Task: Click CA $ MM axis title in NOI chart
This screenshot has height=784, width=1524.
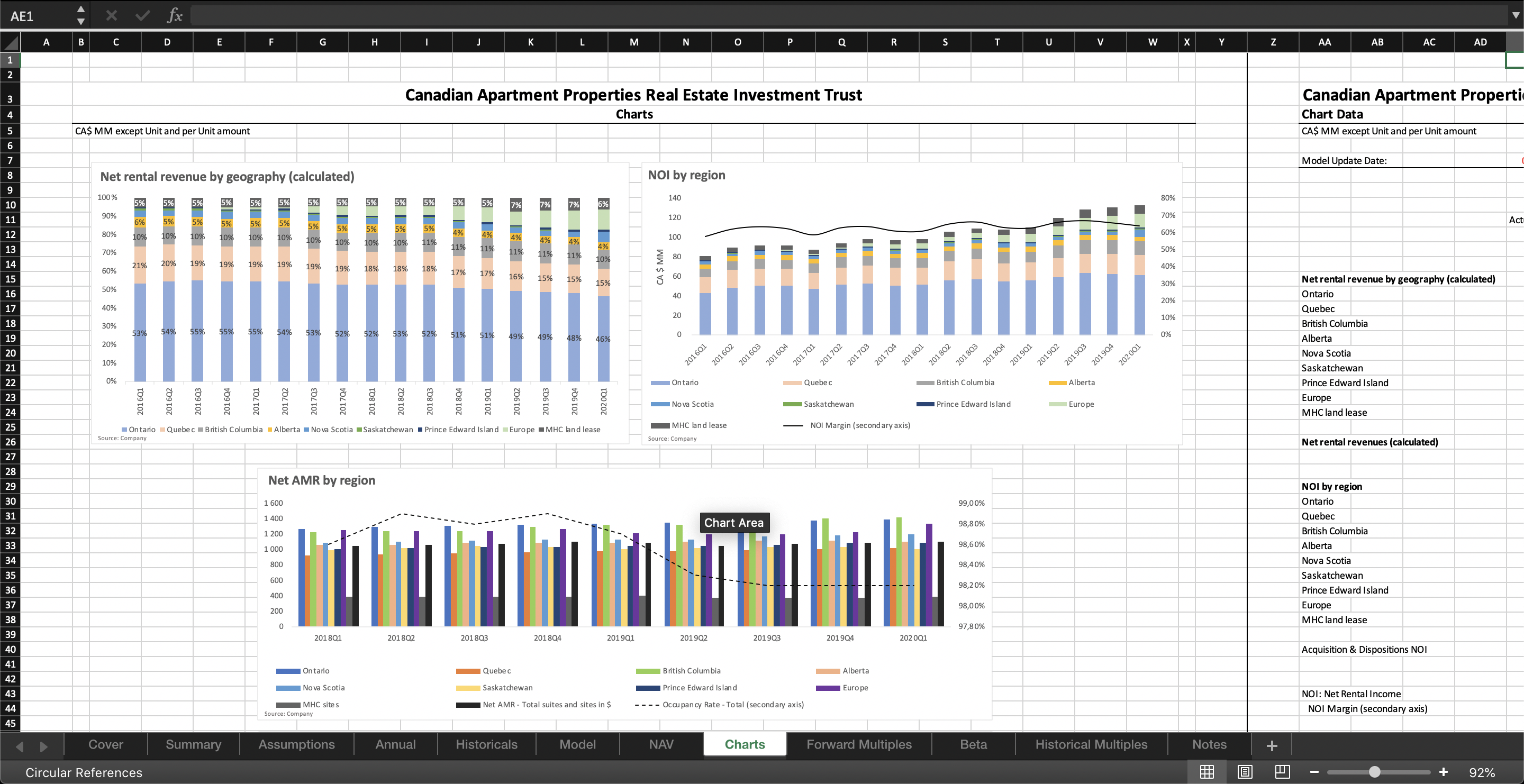Action: (x=660, y=267)
